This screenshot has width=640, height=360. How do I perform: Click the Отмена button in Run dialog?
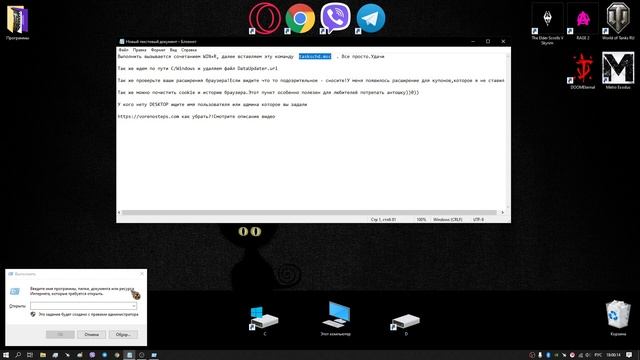[91, 334]
